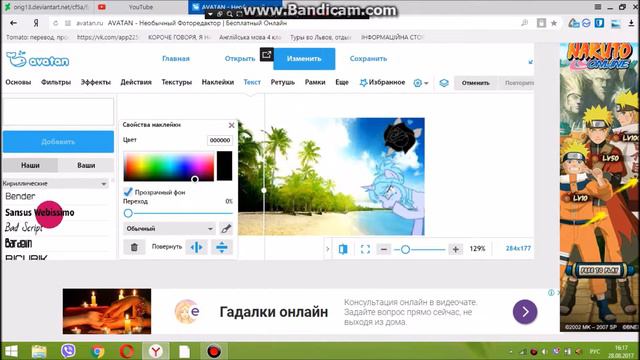This screenshot has width=640, height=360.
Task: Open the Открыть tab
Action: tap(240, 59)
